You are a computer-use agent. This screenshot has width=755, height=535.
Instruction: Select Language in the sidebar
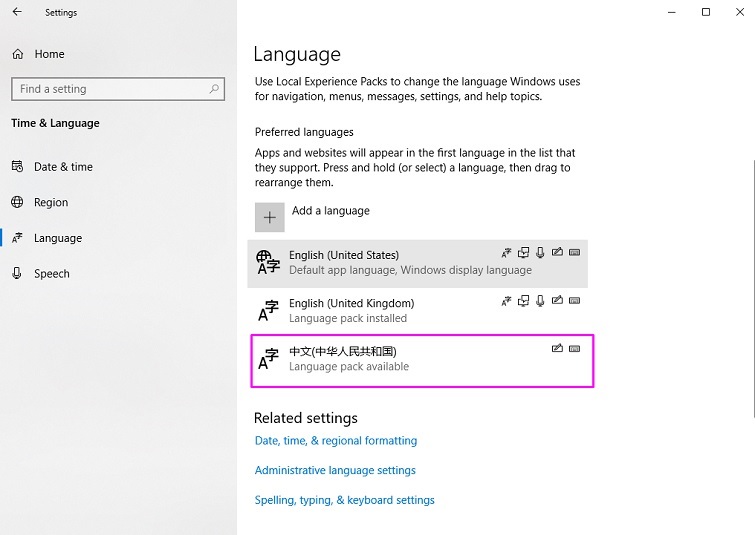coord(57,238)
